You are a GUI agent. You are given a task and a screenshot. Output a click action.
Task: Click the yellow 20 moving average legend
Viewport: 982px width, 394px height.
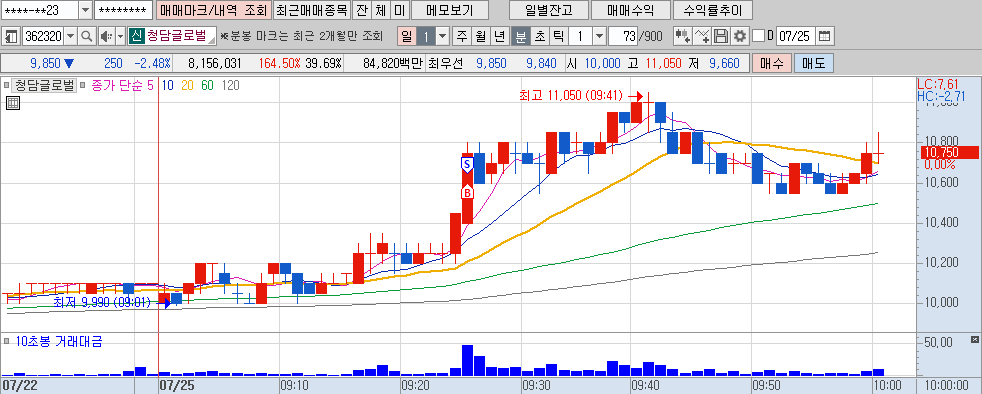click(187, 86)
